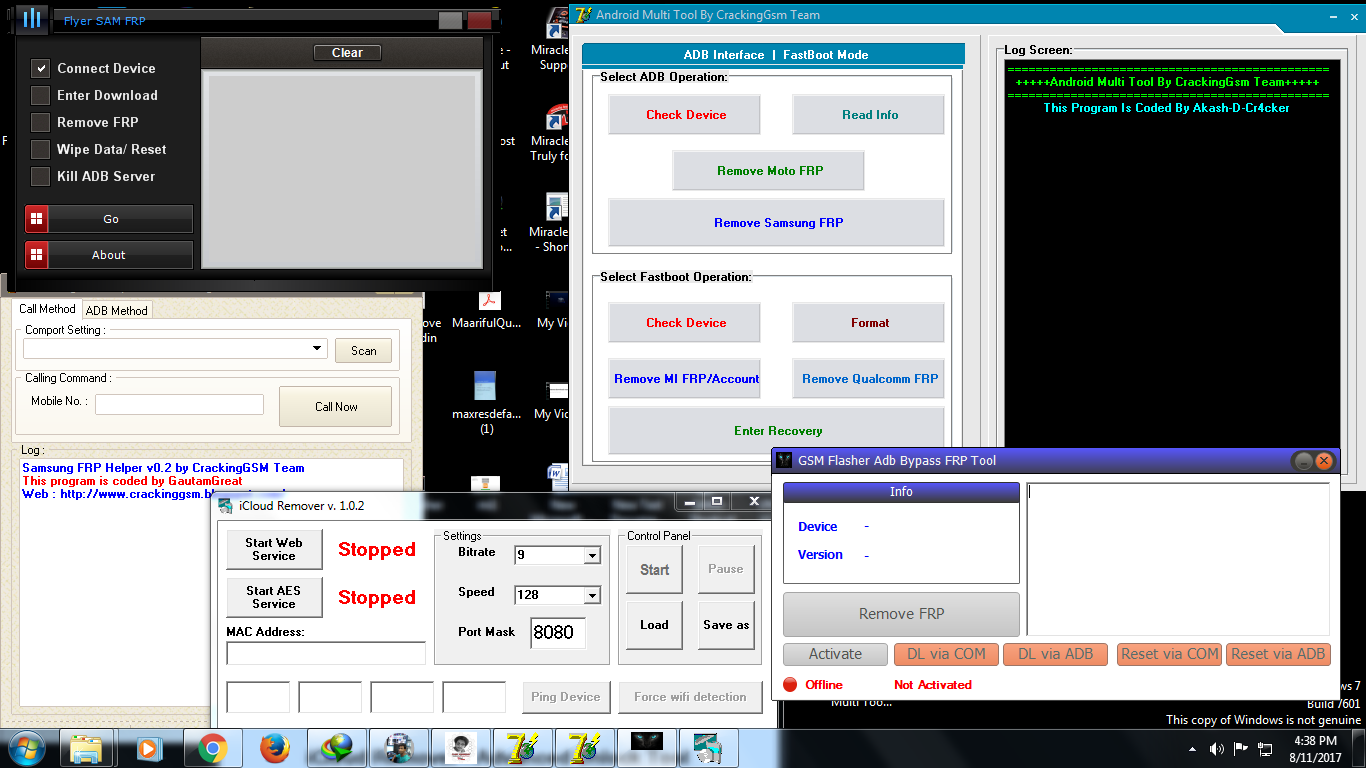
Task: Enable Kill ADB Server checkbox
Action: click(40, 176)
